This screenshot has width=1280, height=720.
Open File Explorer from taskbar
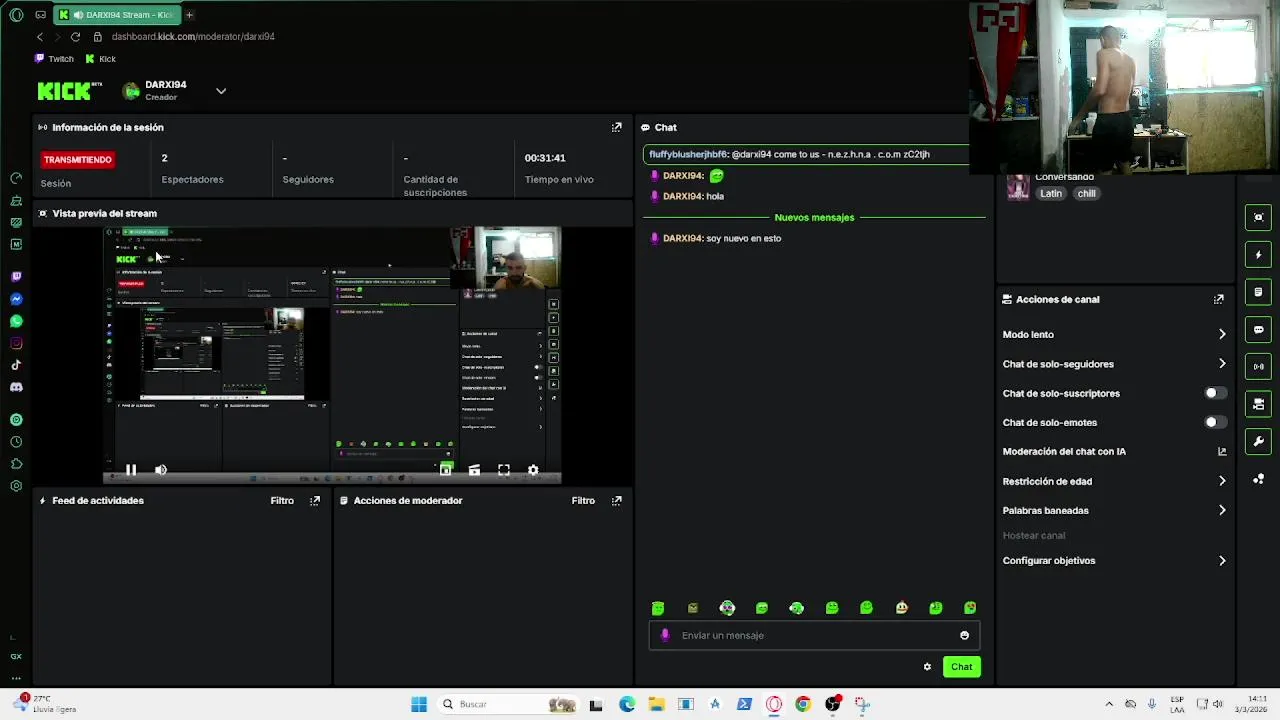tap(656, 704)
